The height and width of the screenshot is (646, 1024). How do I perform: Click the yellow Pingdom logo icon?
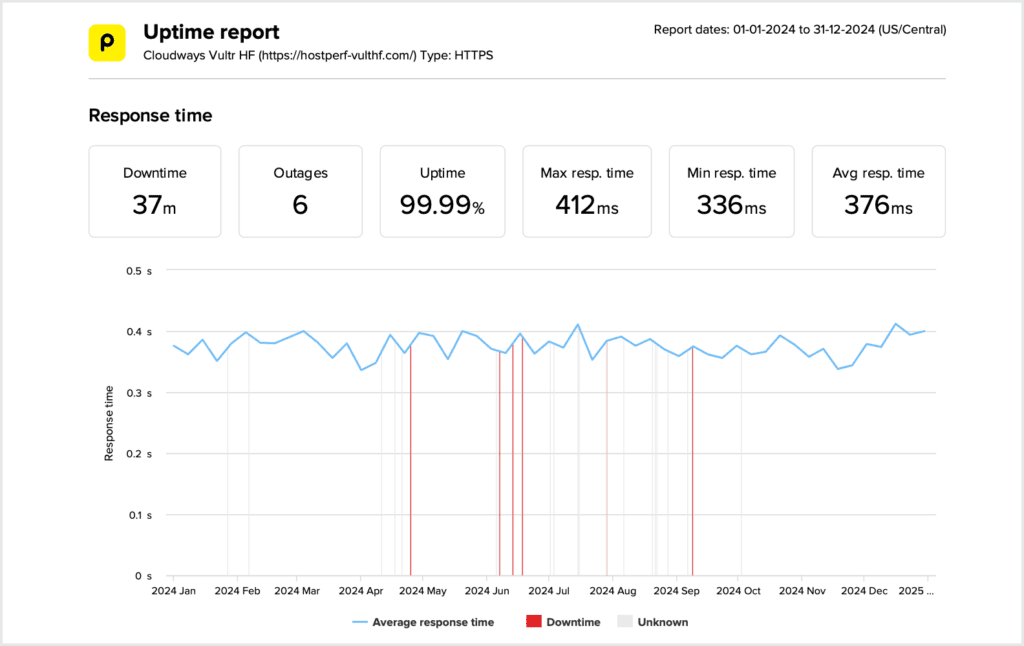(107, 43)
